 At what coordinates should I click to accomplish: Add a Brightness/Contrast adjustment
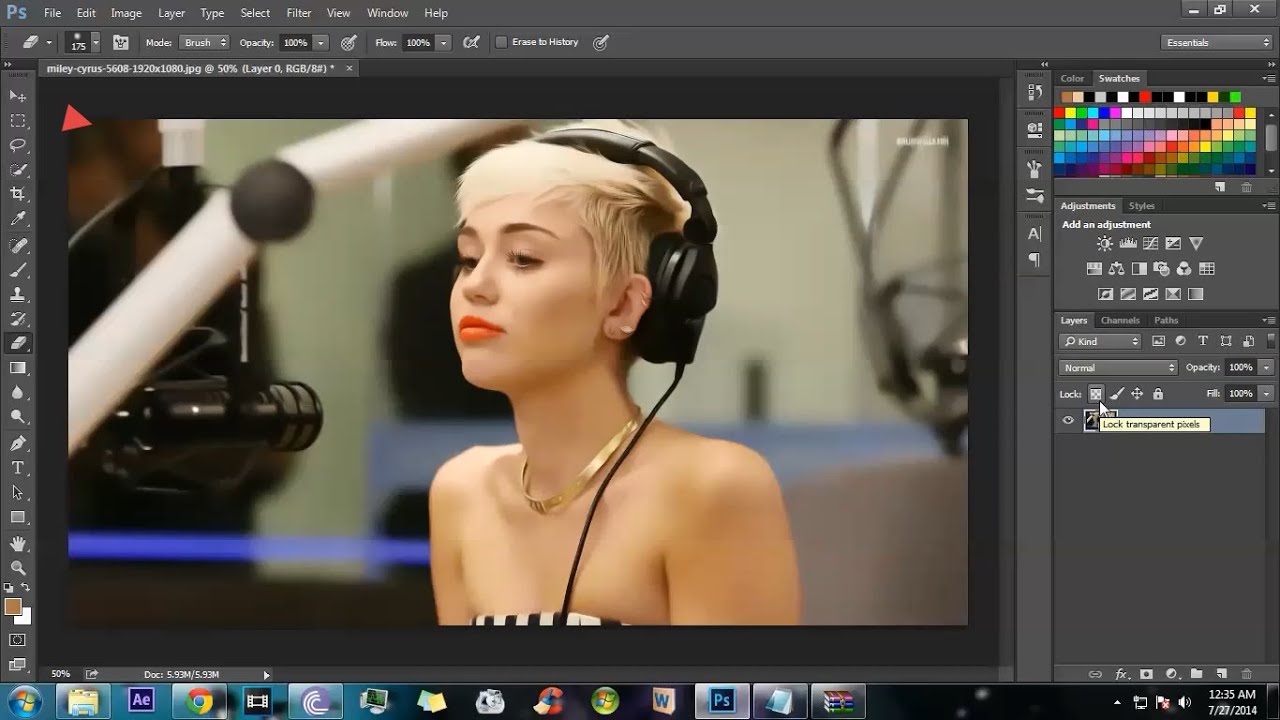tap(1104, 243)
